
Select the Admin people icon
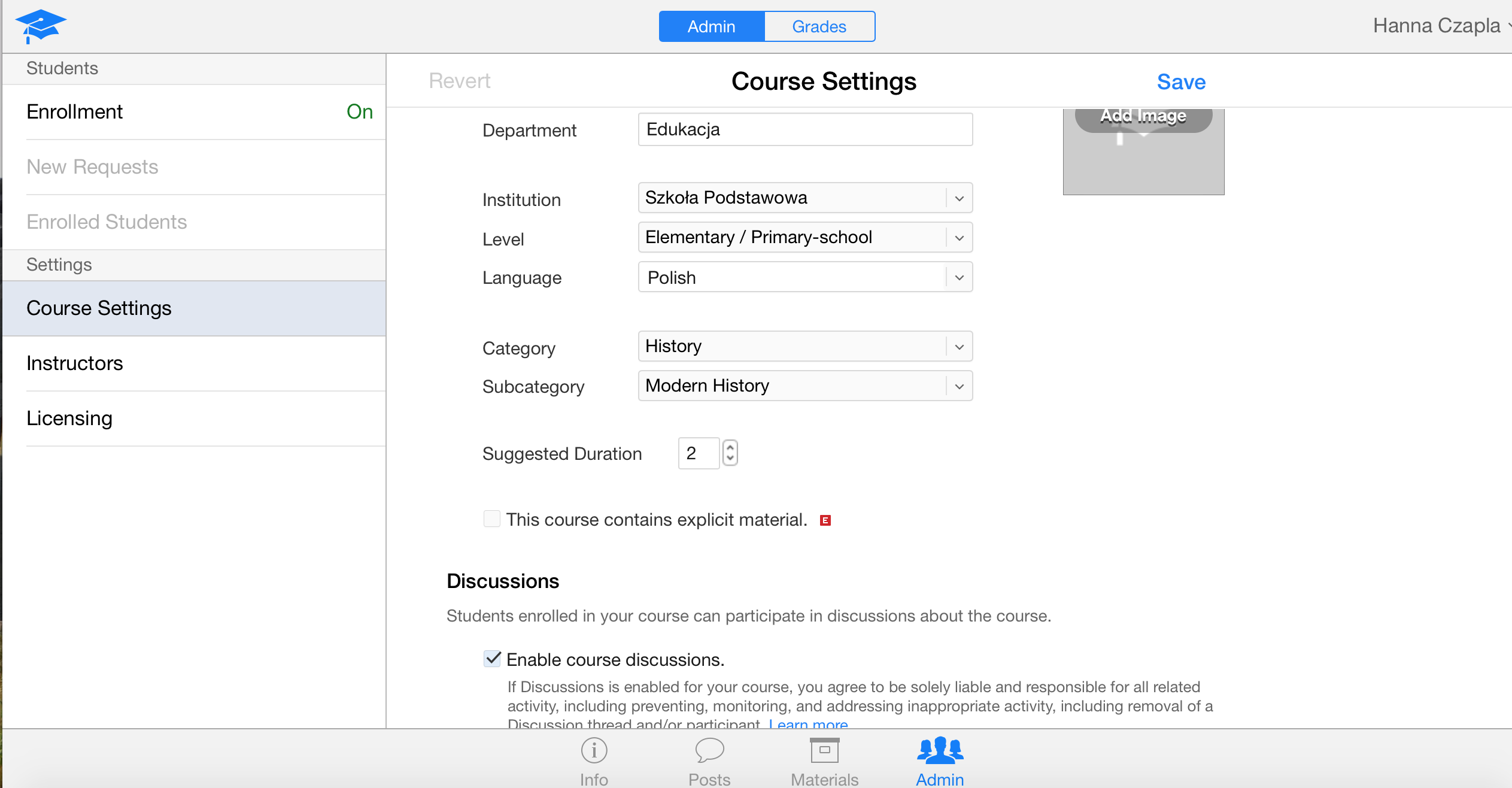pyautogui.click(x=940, y=750)
